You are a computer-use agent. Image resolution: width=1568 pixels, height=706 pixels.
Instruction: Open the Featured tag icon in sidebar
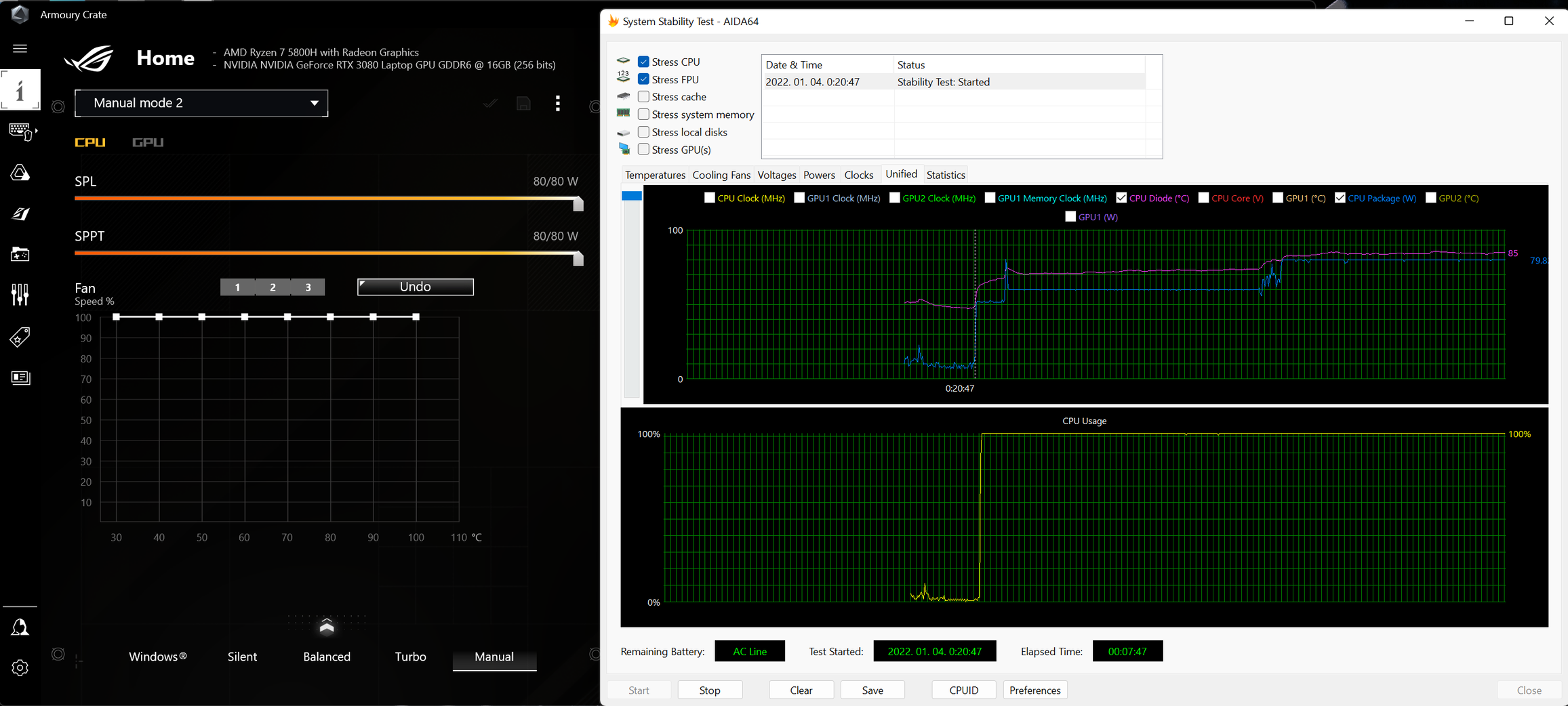20,337
